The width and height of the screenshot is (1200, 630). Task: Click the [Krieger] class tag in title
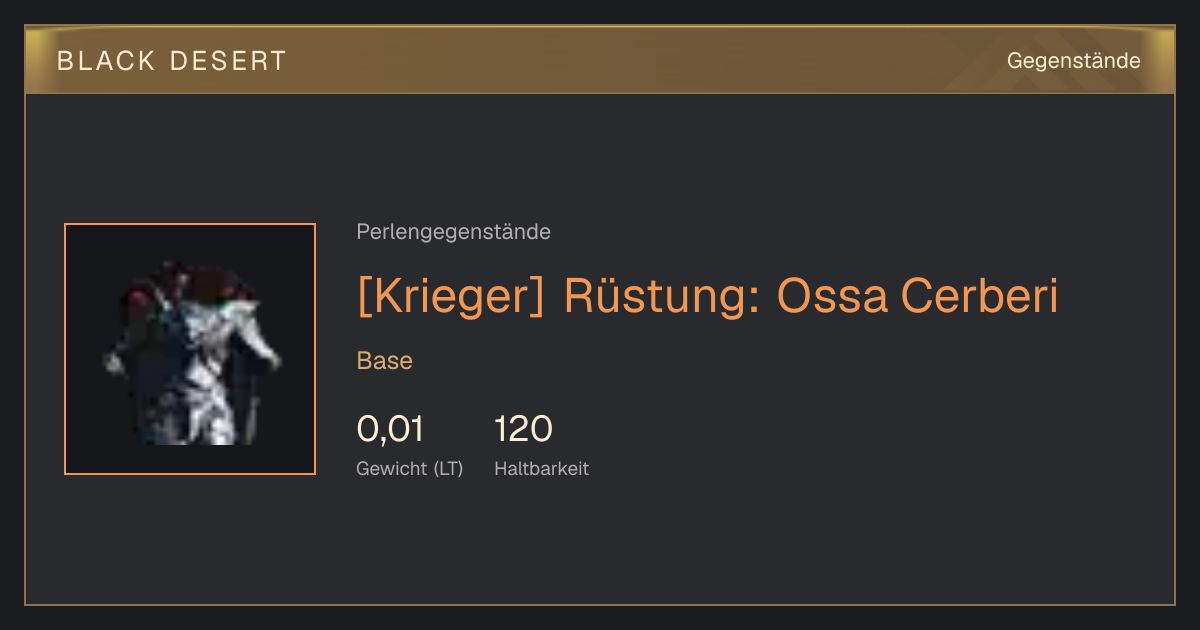click(451, 296)
